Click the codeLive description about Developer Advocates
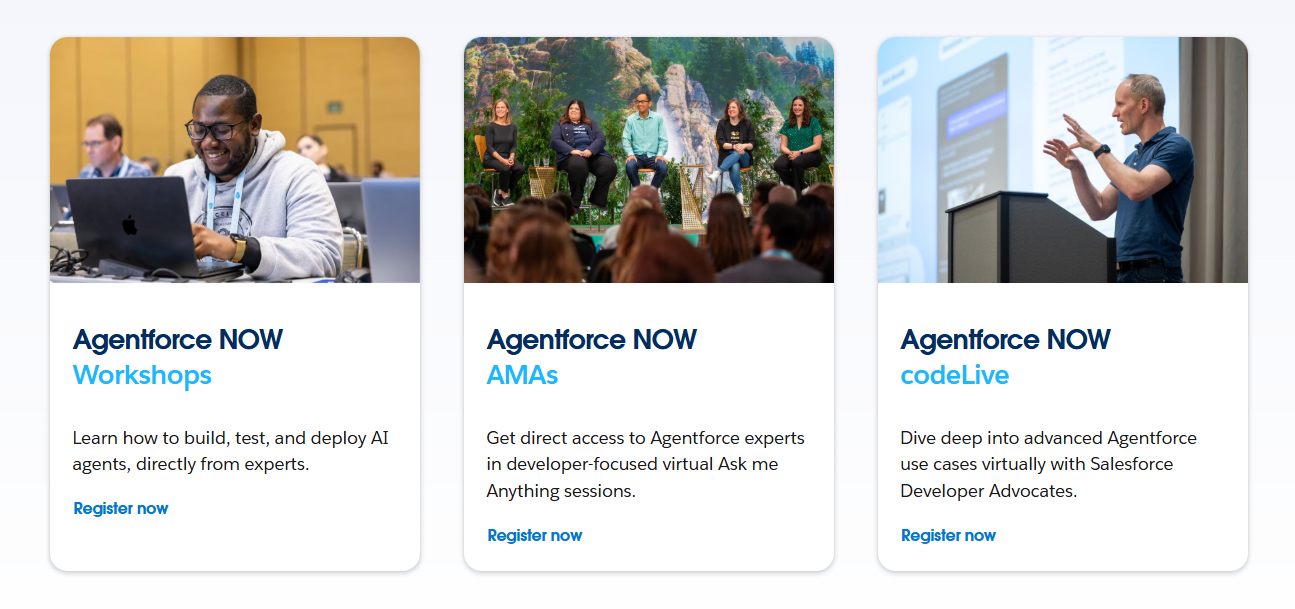The image size is (1295, 609). [1050, 464]
